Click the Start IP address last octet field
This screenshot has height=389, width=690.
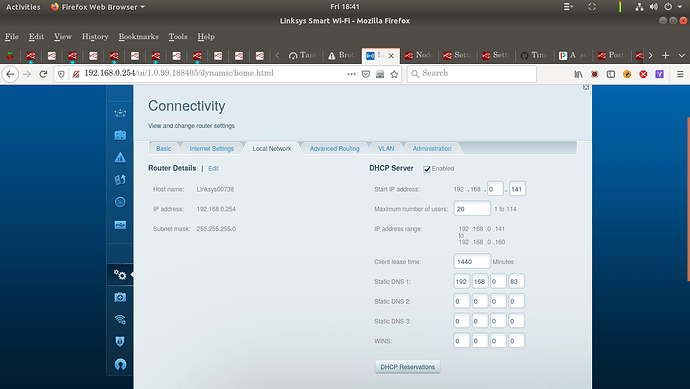pyautogui.click(x=518, y=189)
